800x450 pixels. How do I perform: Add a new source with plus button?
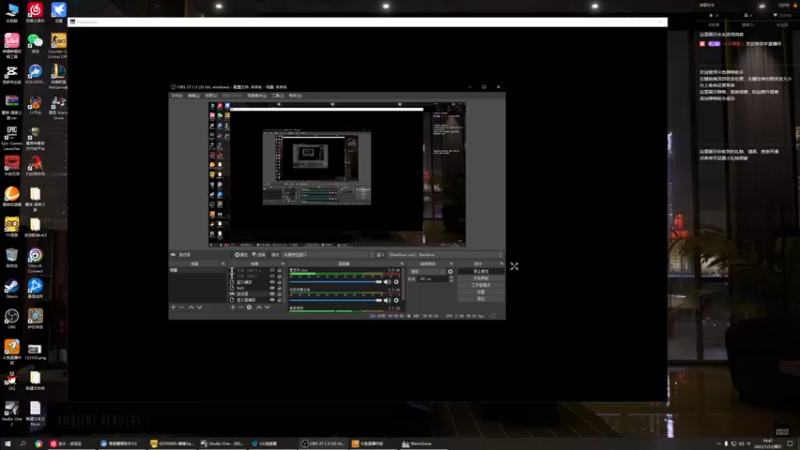233,307
